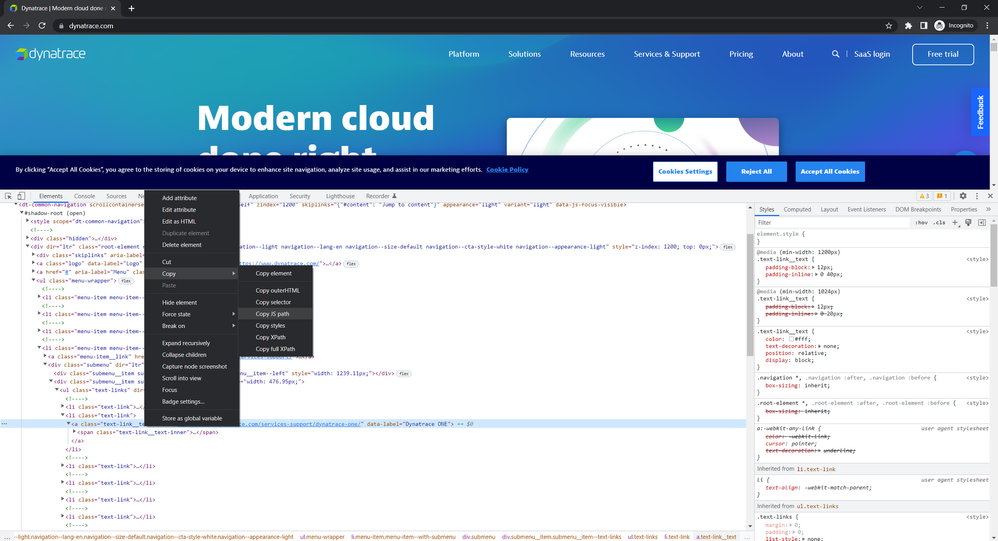Toggle the .cls element classes pane

939,223
